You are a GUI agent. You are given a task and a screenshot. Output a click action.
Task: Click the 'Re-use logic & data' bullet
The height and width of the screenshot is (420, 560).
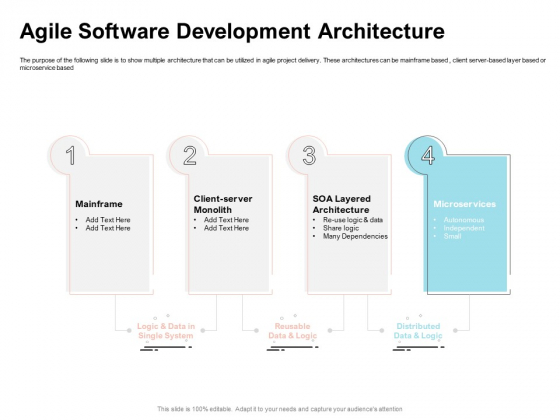click(353, 220)
